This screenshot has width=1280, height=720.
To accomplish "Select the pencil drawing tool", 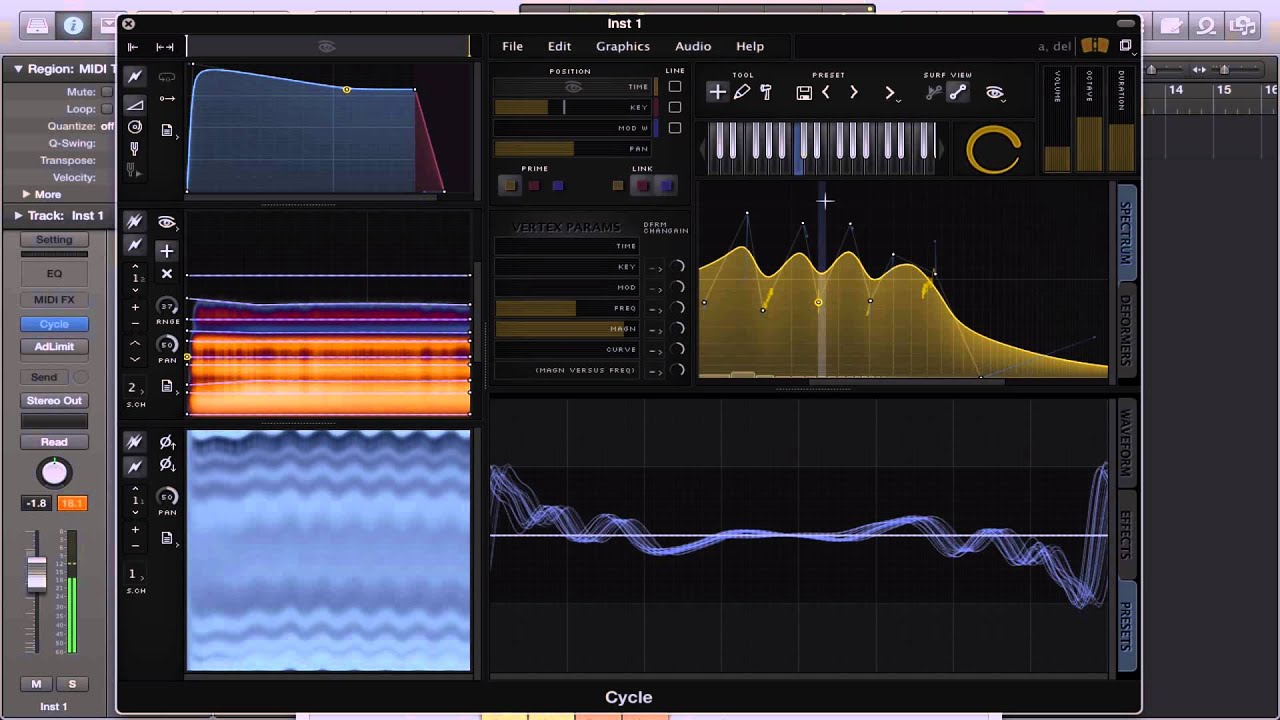I will pyautogui.click(x=742, y=92).
